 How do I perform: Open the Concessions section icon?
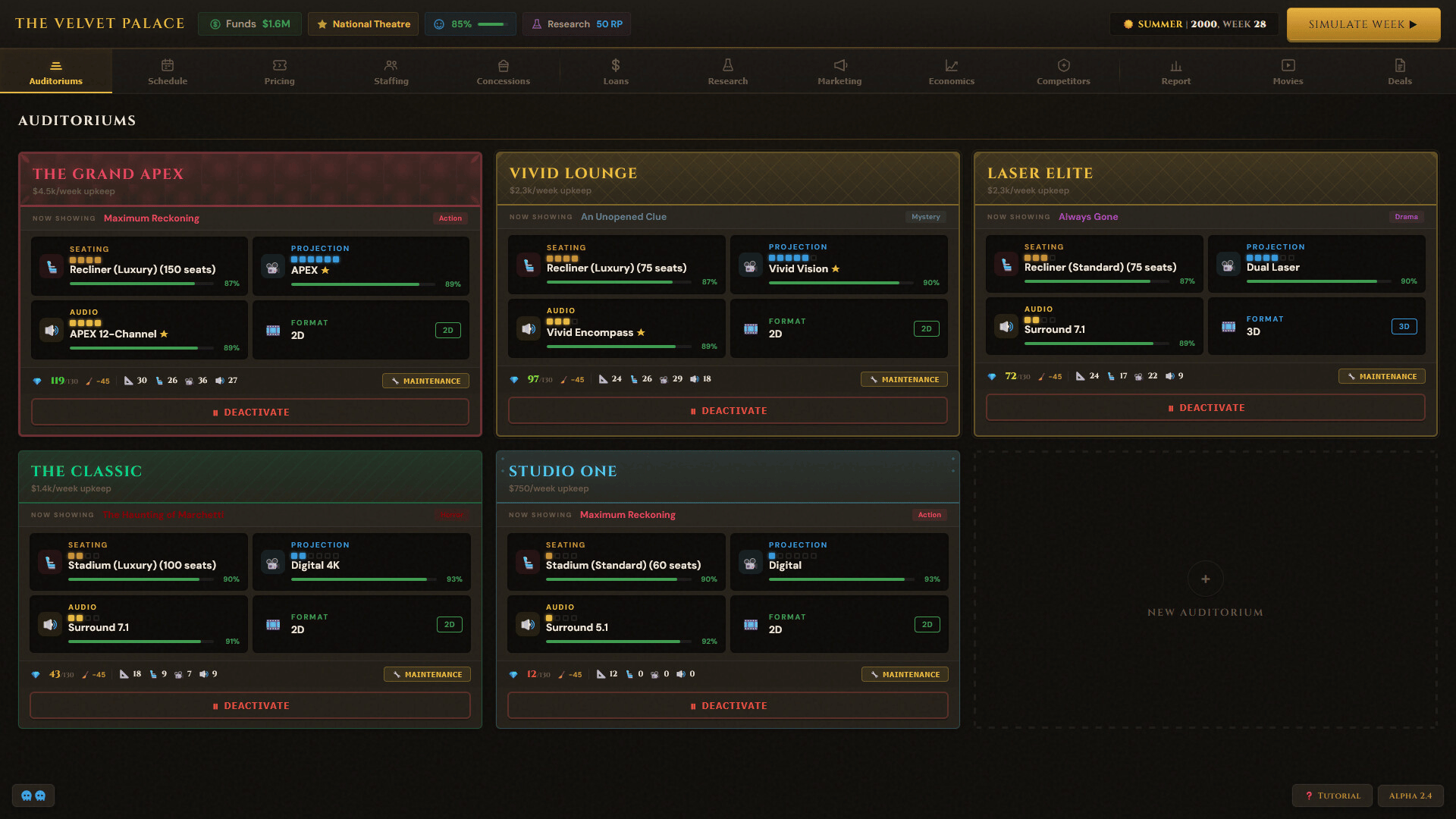(503, 65)
